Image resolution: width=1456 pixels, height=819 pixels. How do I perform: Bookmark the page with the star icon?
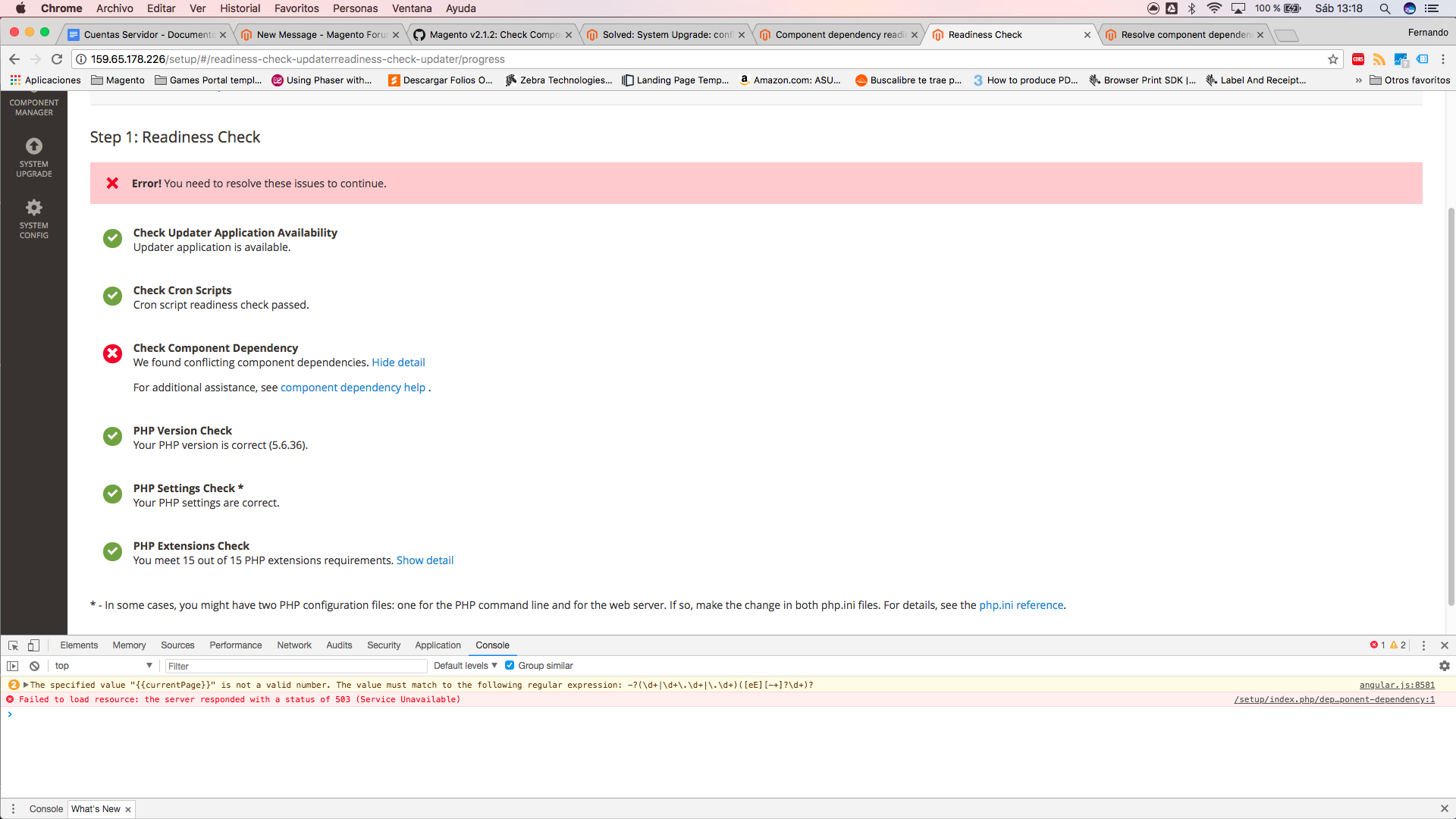tap(1333, 59)
